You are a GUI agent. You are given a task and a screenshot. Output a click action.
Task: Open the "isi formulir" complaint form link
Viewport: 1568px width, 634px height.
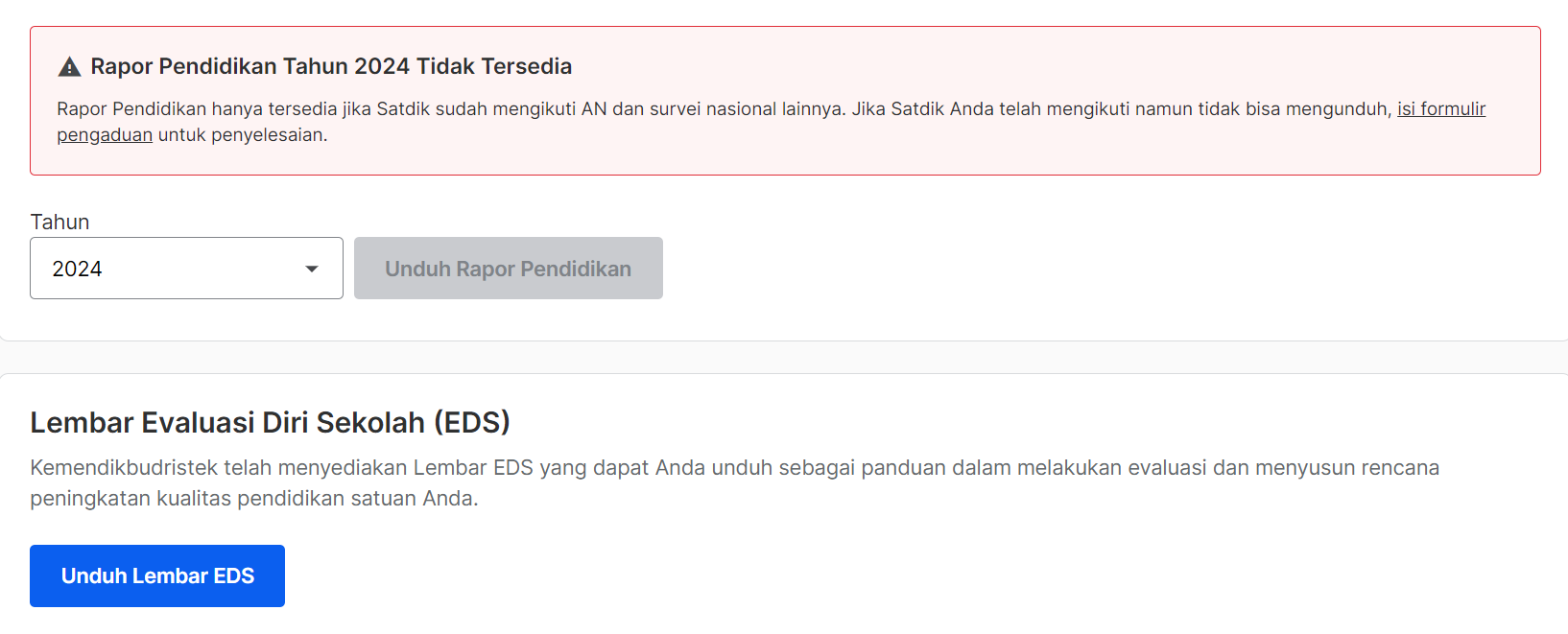[1440, 109]
